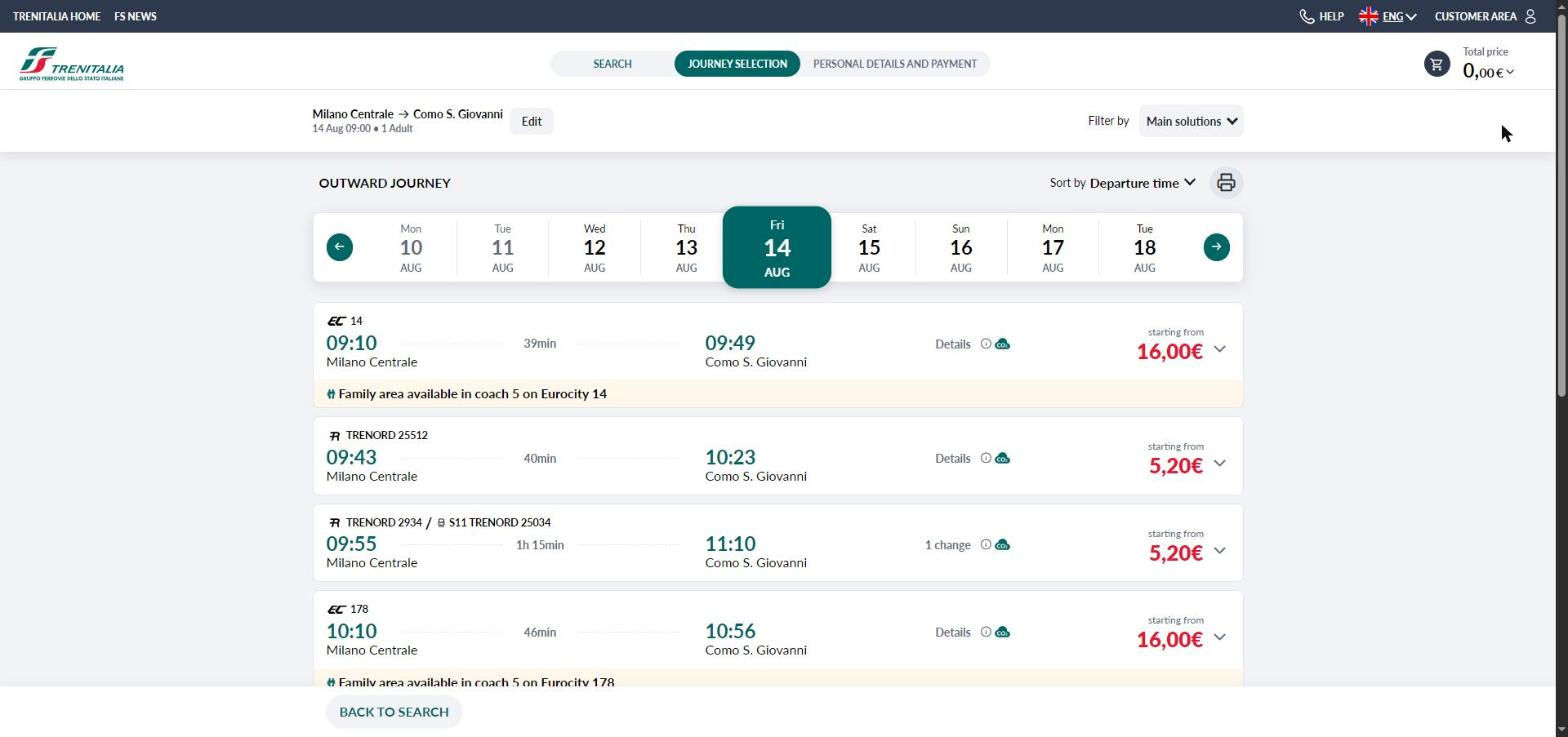1568x737 pixels.
Task: Click '1 change' on 09:55 train
Action: click(x=948, y=545)
